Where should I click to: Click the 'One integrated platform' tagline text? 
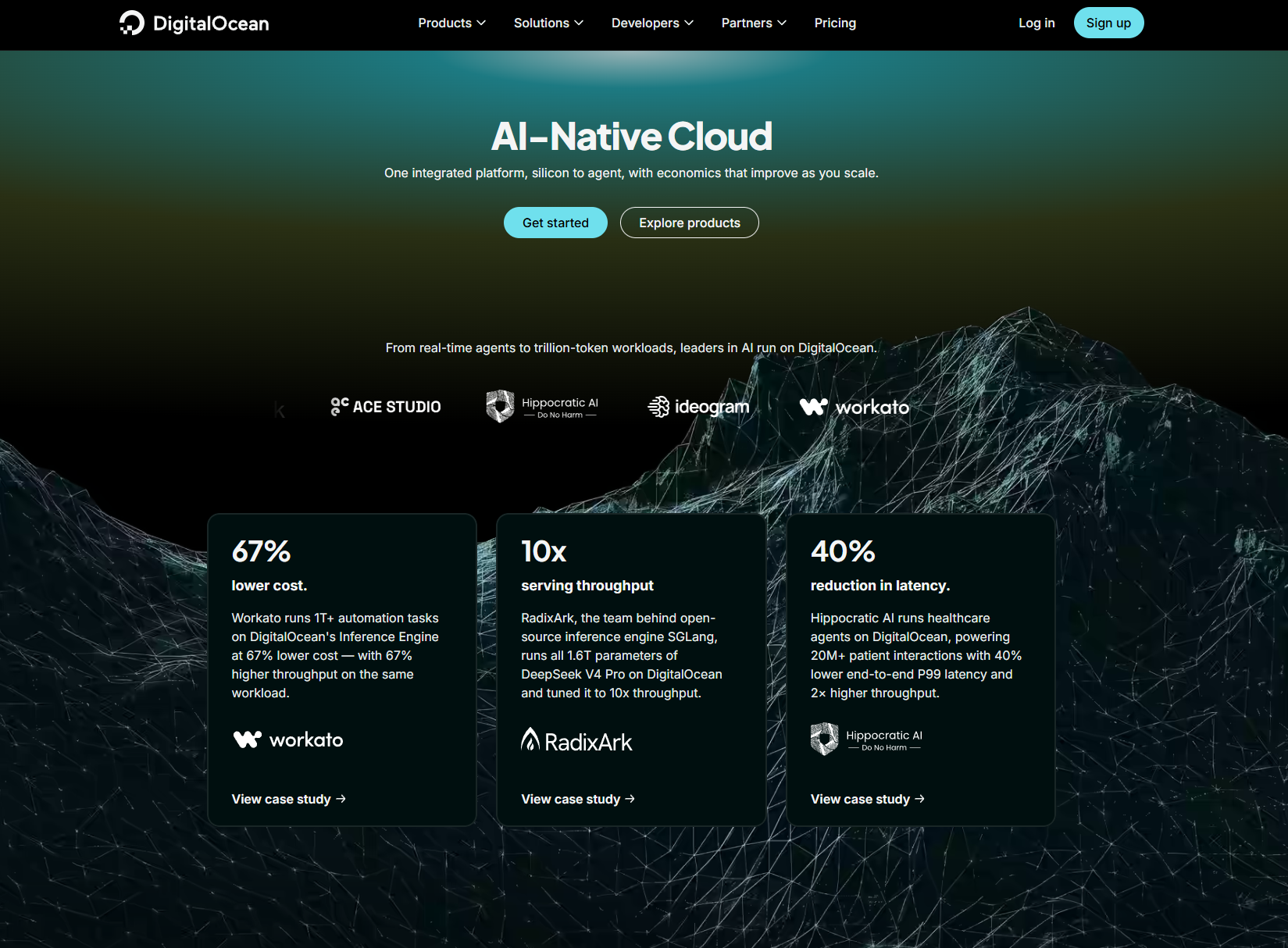[x=631, y=173]
